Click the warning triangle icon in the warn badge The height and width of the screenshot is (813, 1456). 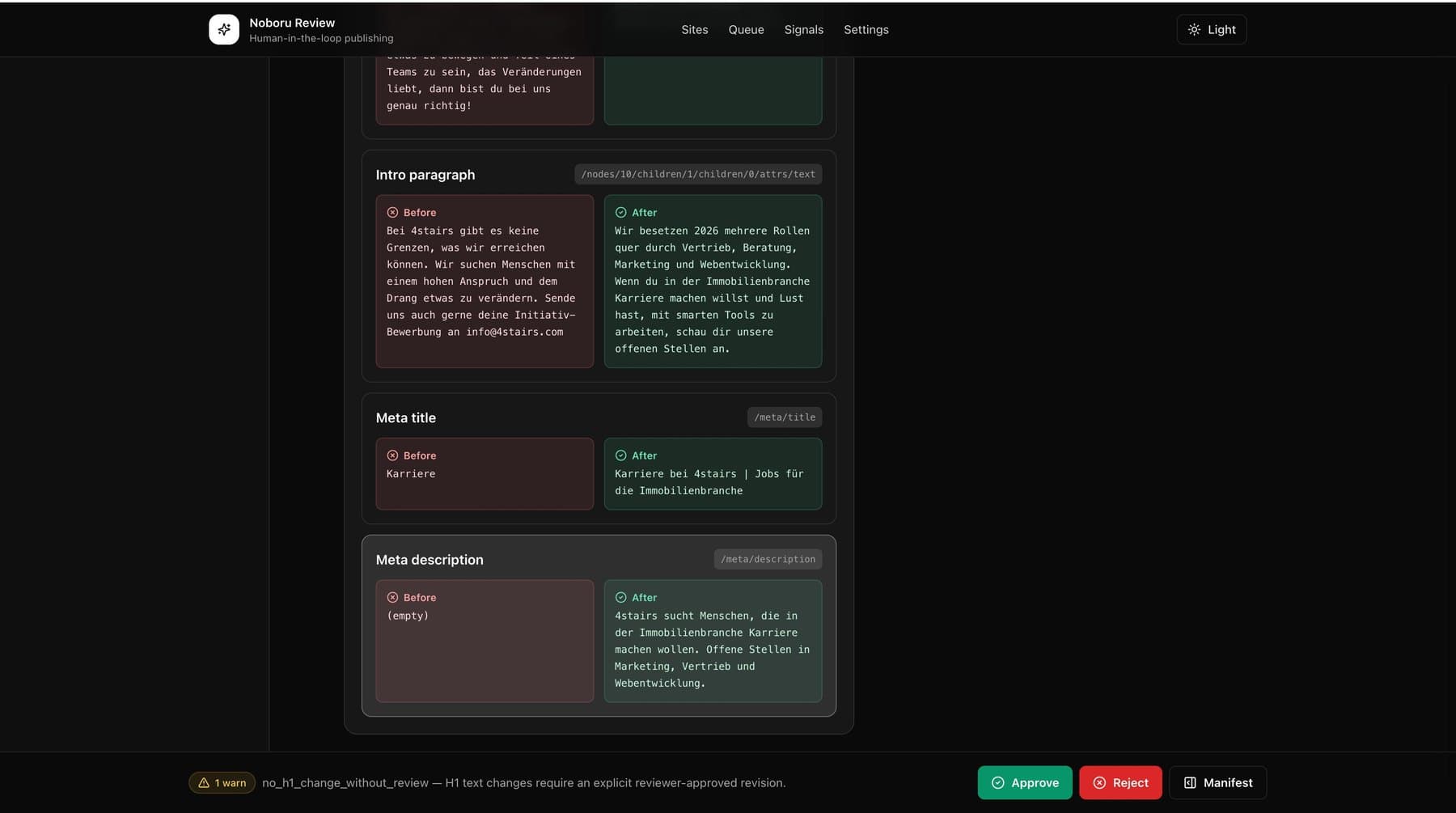pyautogui.click(x=204, y=782)
